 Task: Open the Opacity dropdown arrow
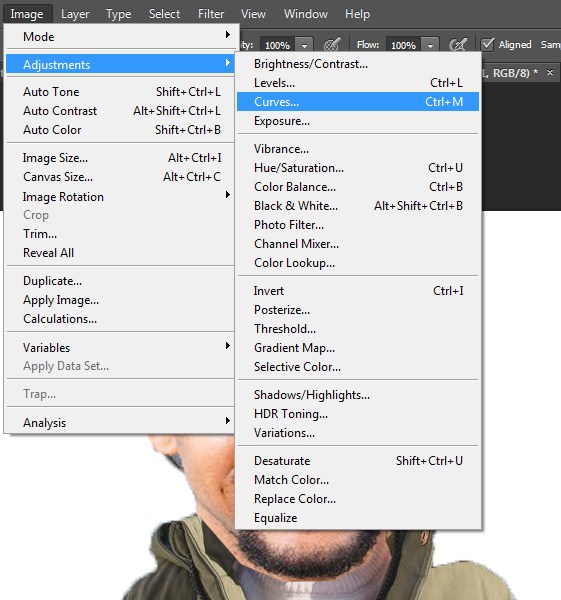[304, 46]
